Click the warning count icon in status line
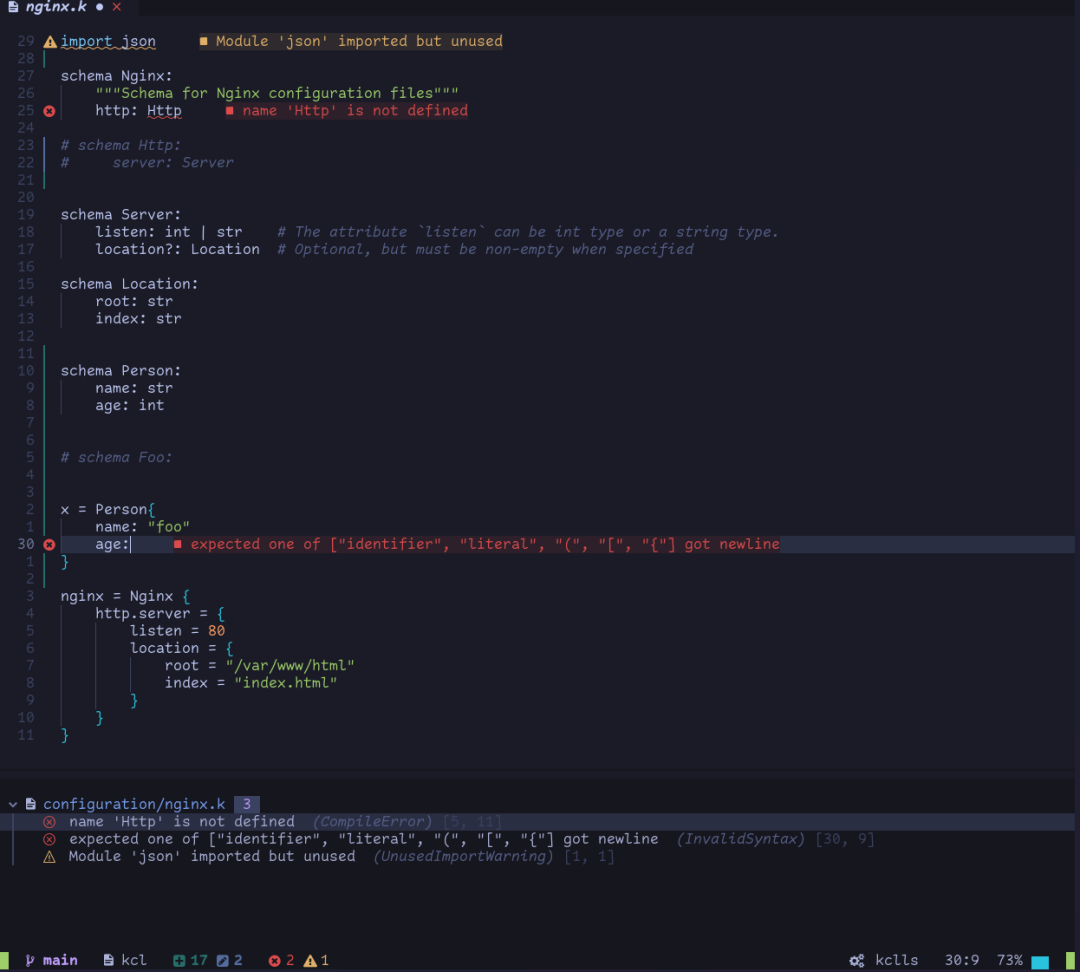The height and width of the screenshot is (972, 1080). click(x=311, y=960)
